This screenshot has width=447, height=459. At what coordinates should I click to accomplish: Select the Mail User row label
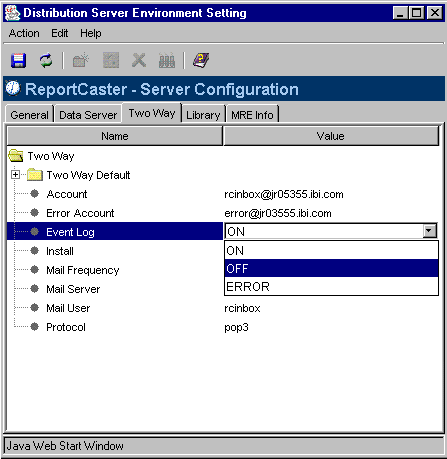point(68,308)
